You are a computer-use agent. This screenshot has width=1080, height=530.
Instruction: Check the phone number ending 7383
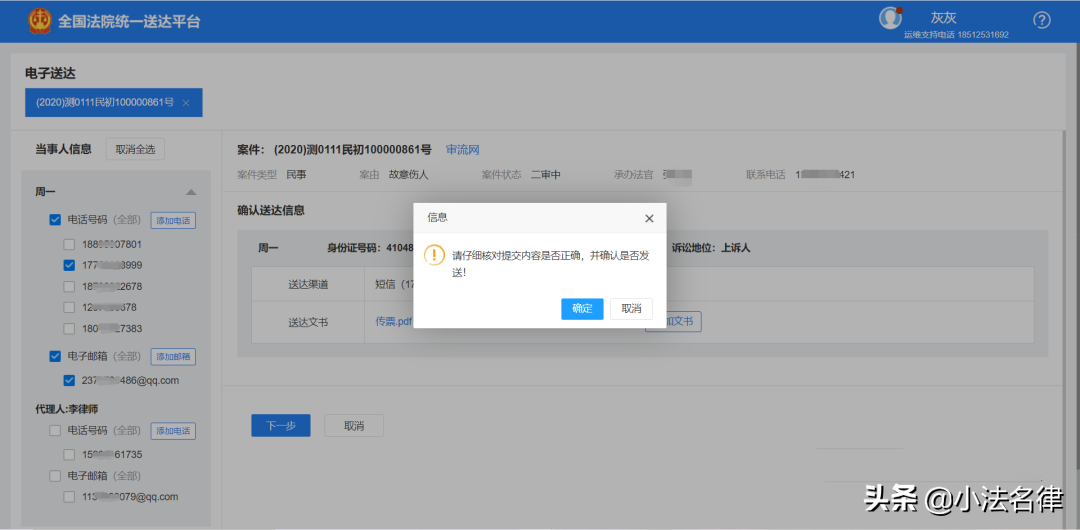[70, 329]
